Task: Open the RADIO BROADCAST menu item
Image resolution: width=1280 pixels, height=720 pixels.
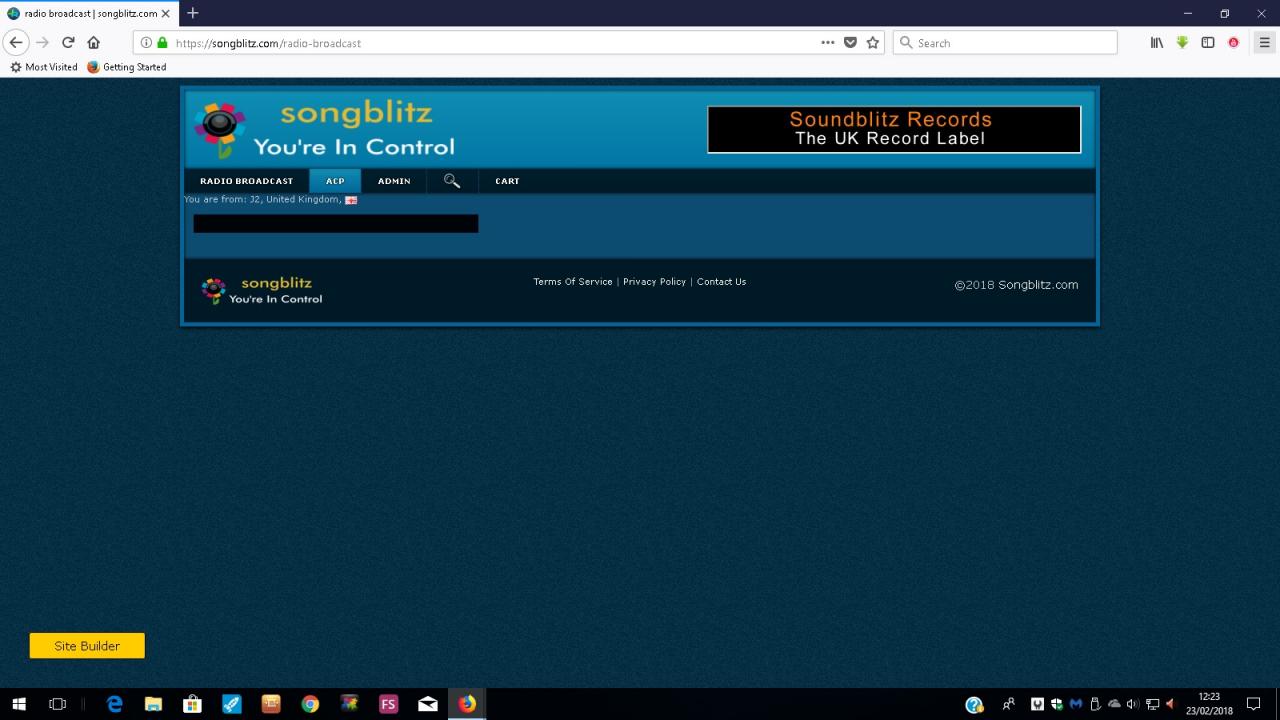Action: pos(246,181)
